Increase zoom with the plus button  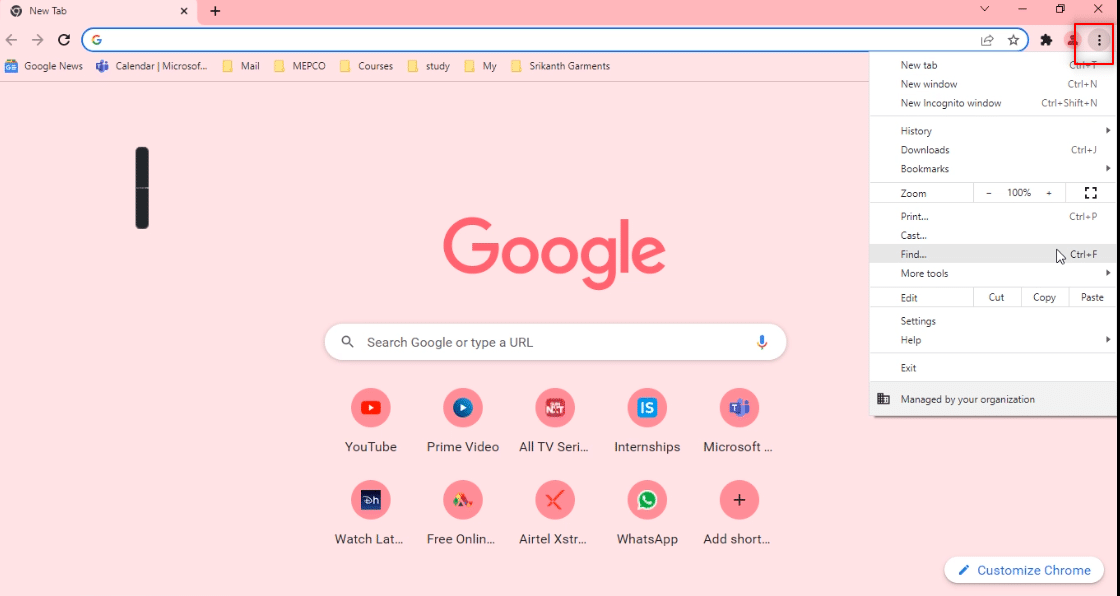click(x=1049, y=193)
